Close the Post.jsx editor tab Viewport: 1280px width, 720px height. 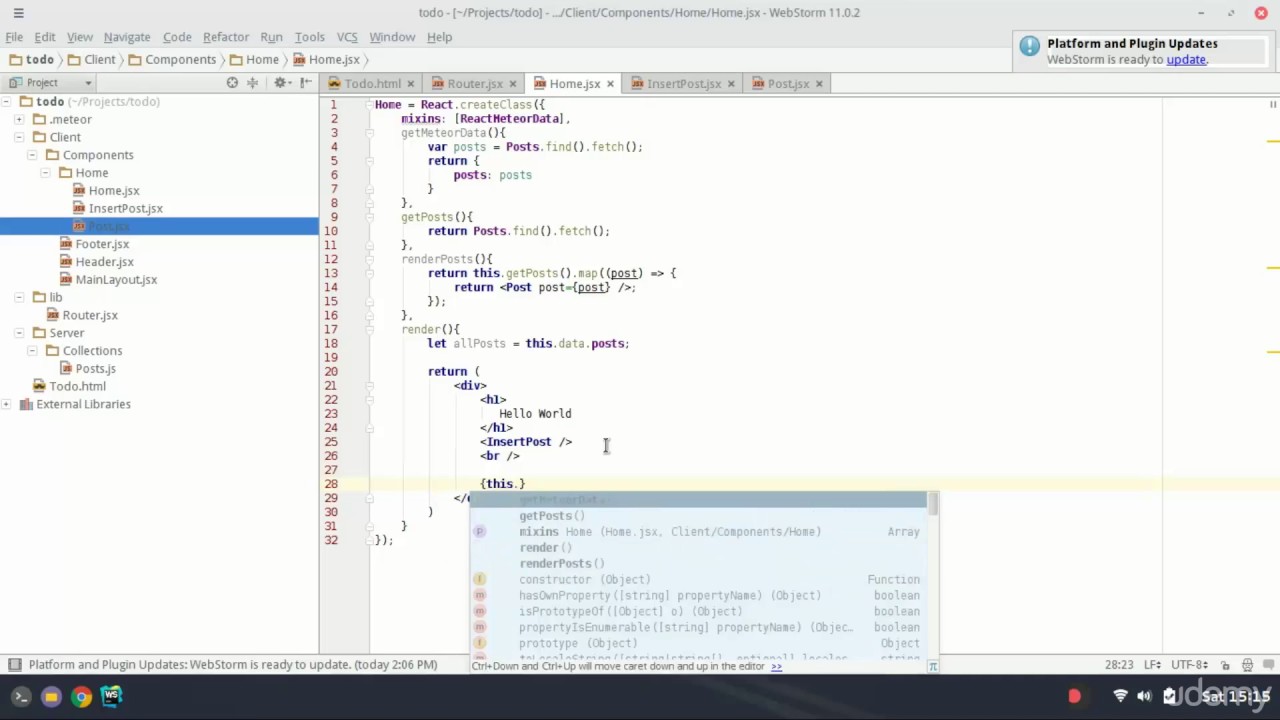point(819,84)
